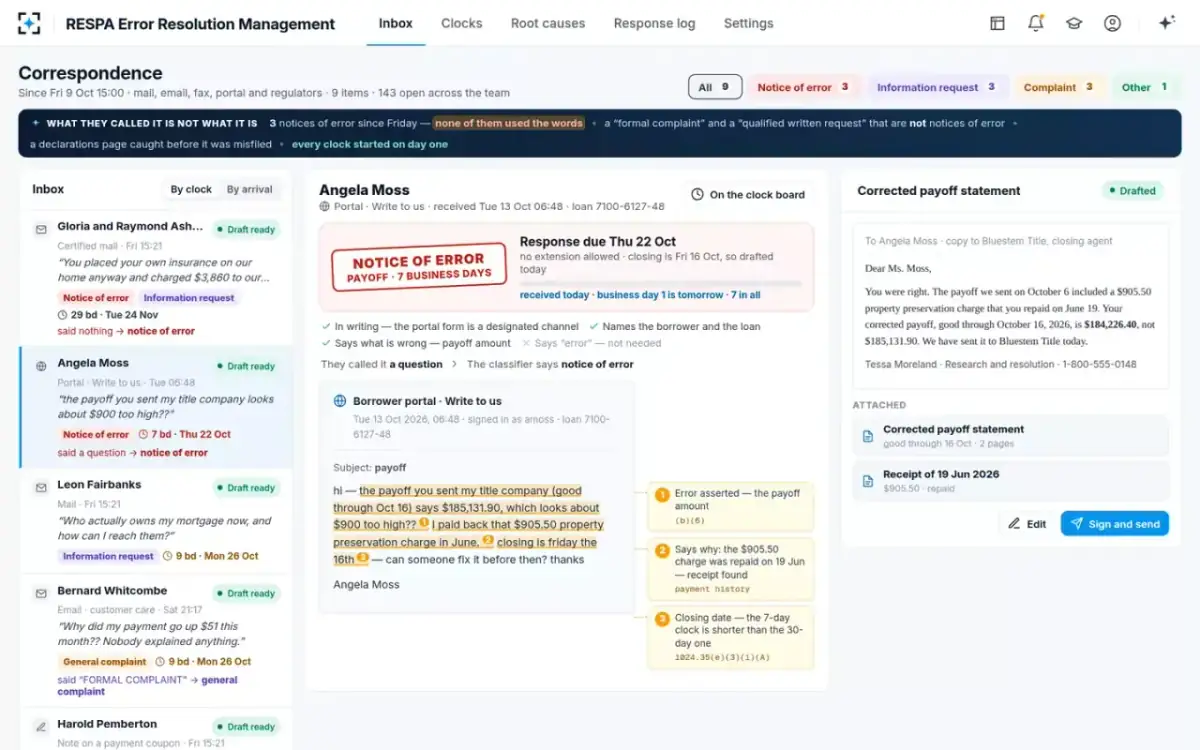This screenshot has width=1200, height=750.
Task: Filter correspondence by All 9
Action: coord(715,87)
